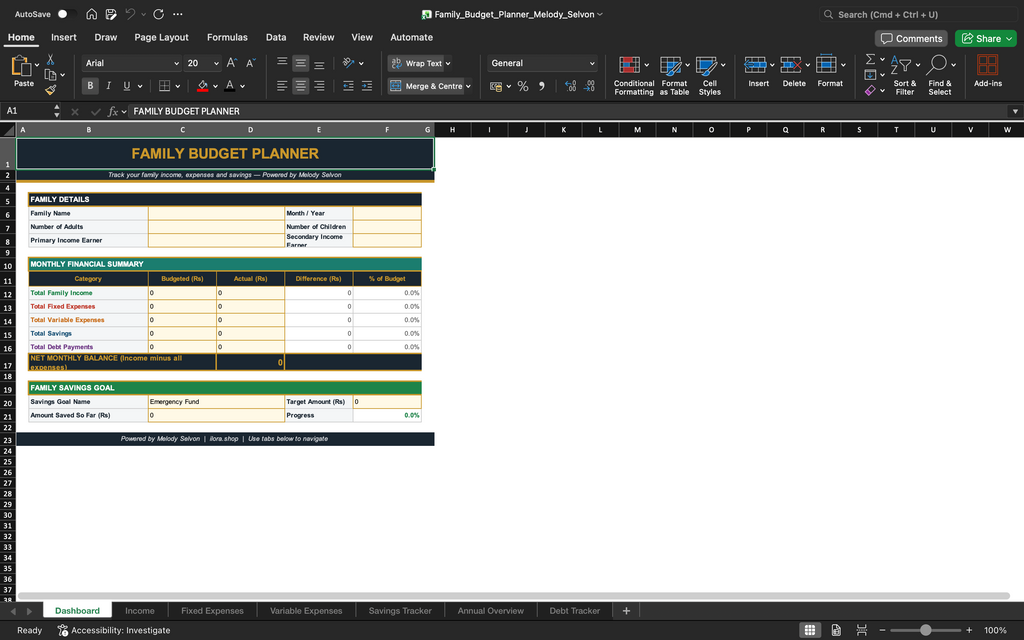
Task: Click the Cut scissors icon
Action: click(x=50, y=59)
